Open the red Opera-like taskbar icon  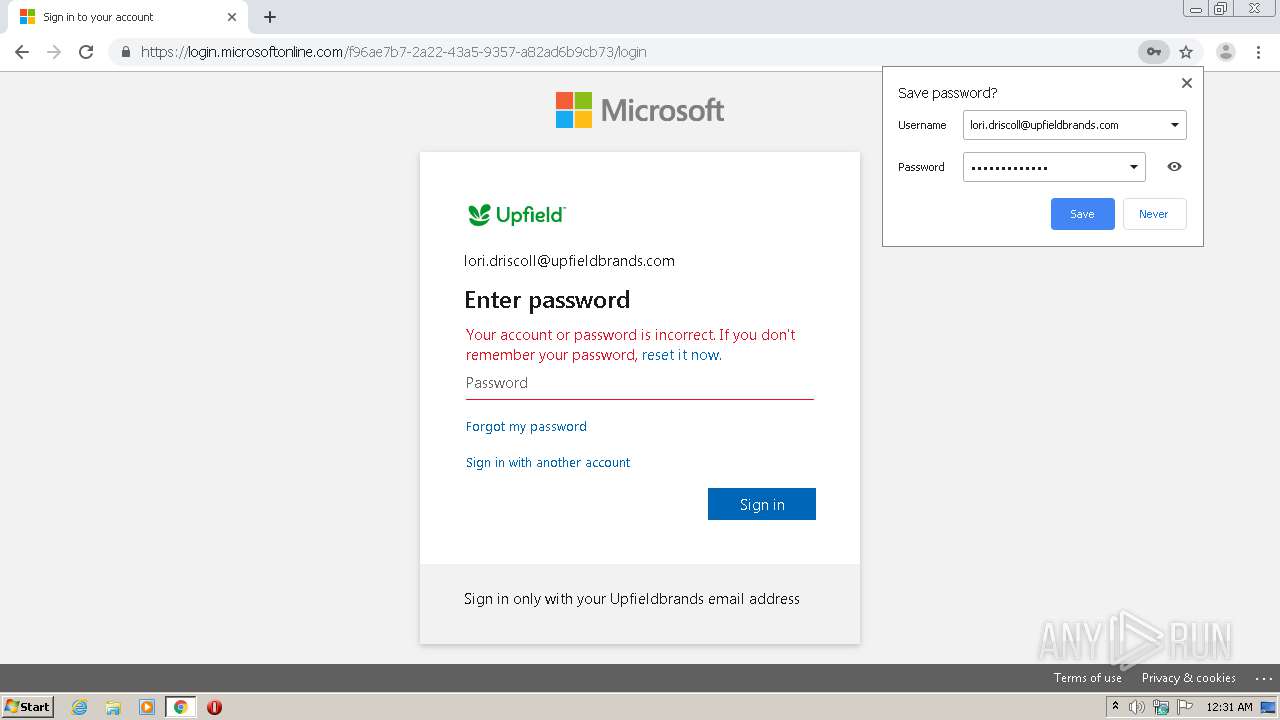[x=214, y=707]
